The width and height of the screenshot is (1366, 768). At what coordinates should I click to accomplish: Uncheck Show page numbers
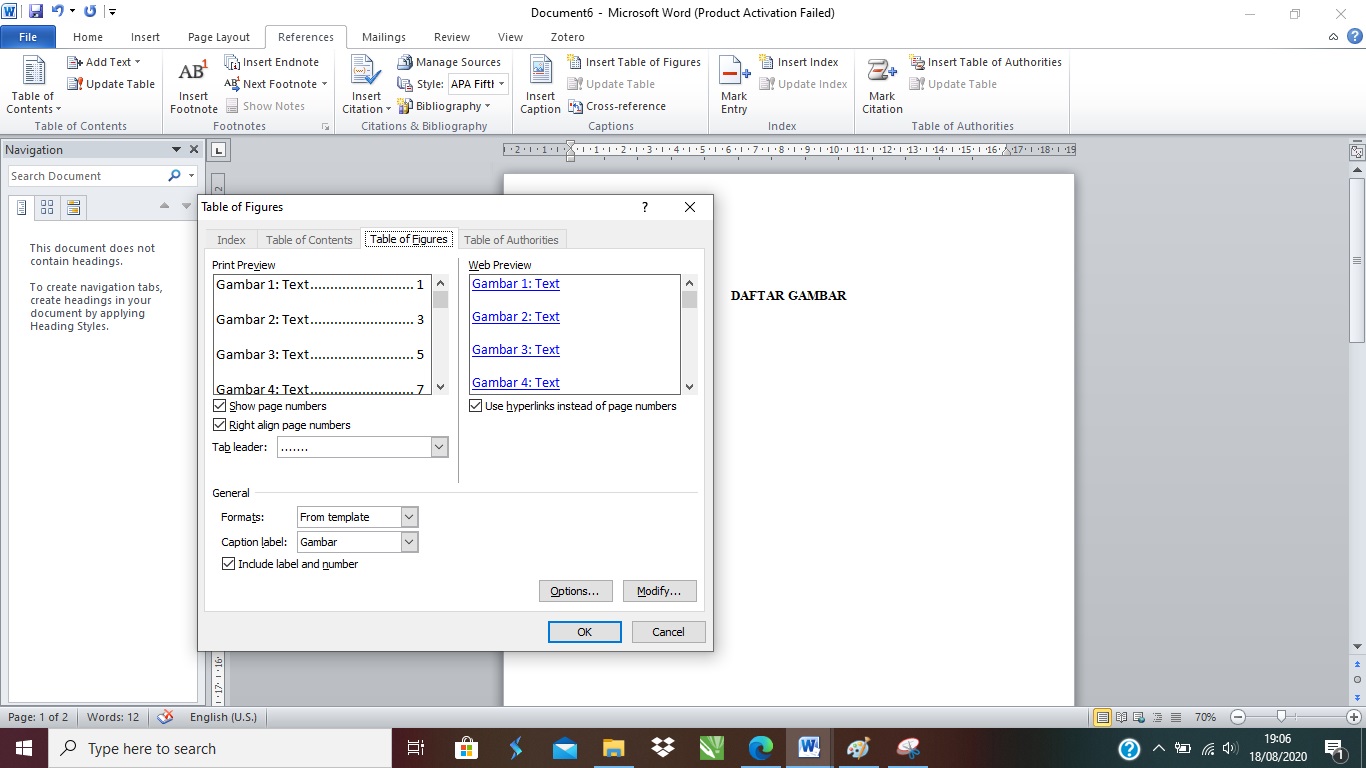[218, 406]
